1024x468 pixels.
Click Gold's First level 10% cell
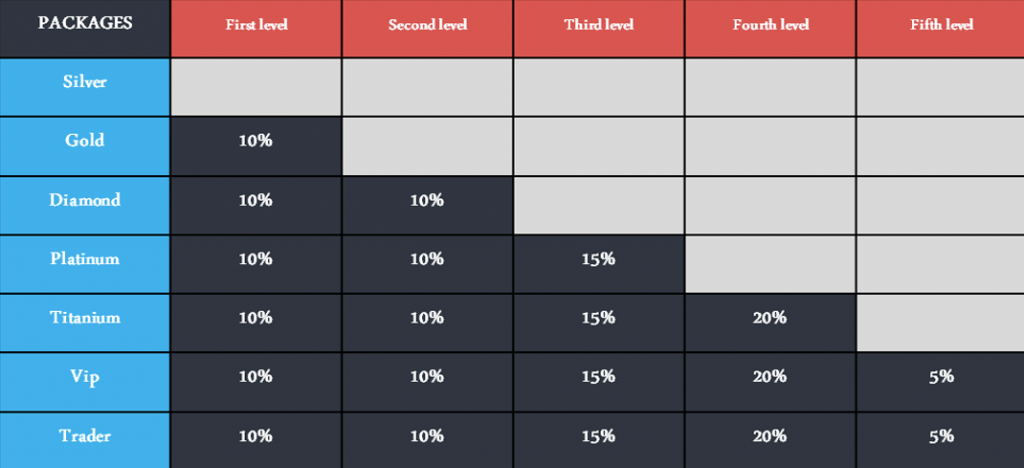(256, 146)
